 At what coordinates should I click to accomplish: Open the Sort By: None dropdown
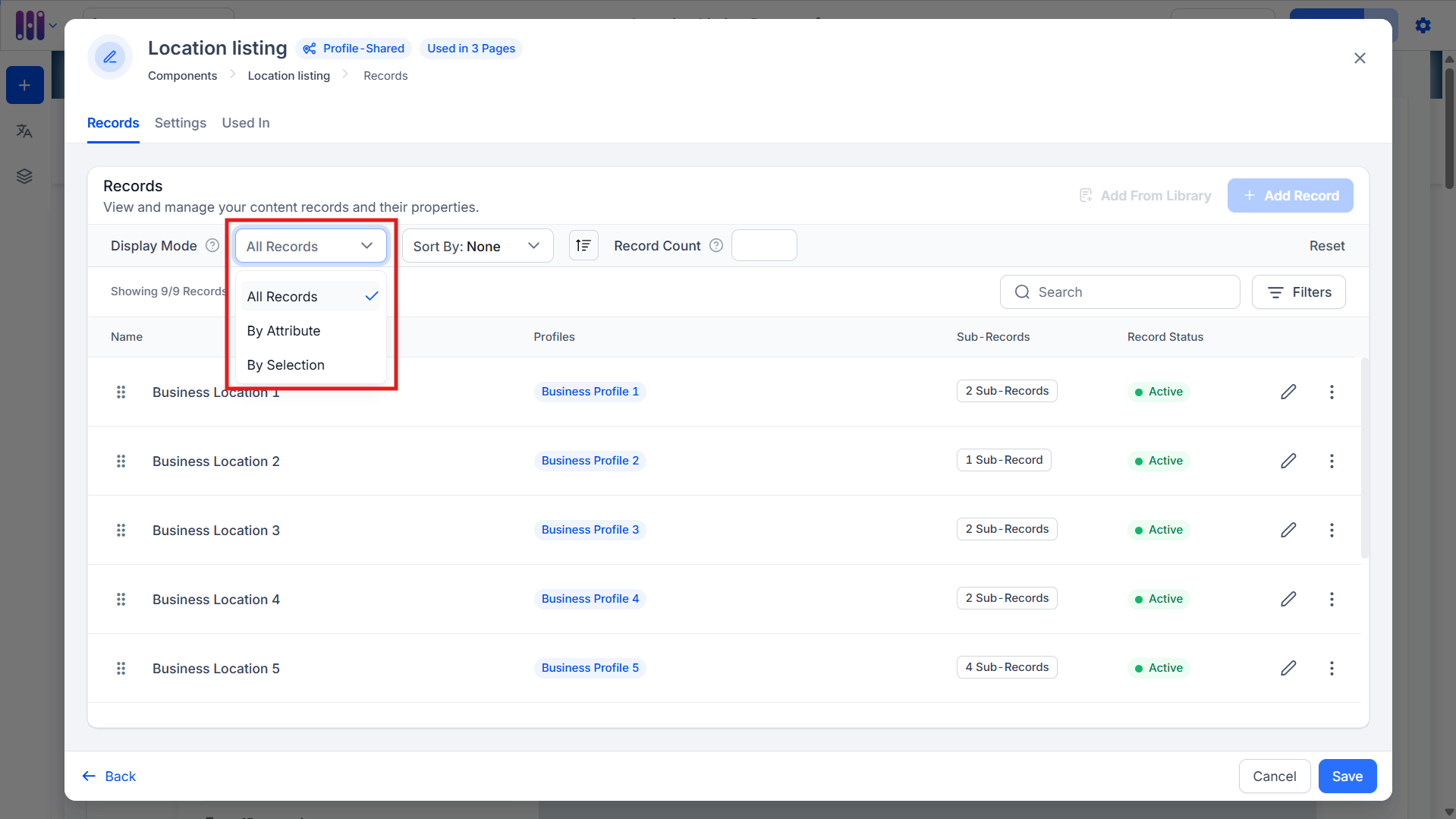(477, 246)
